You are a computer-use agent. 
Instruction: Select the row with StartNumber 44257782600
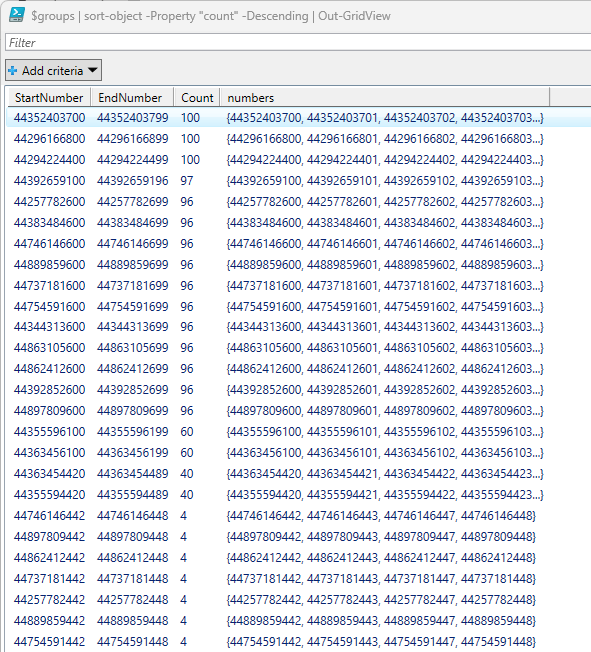pyautogui.click(x=299, y=202)
